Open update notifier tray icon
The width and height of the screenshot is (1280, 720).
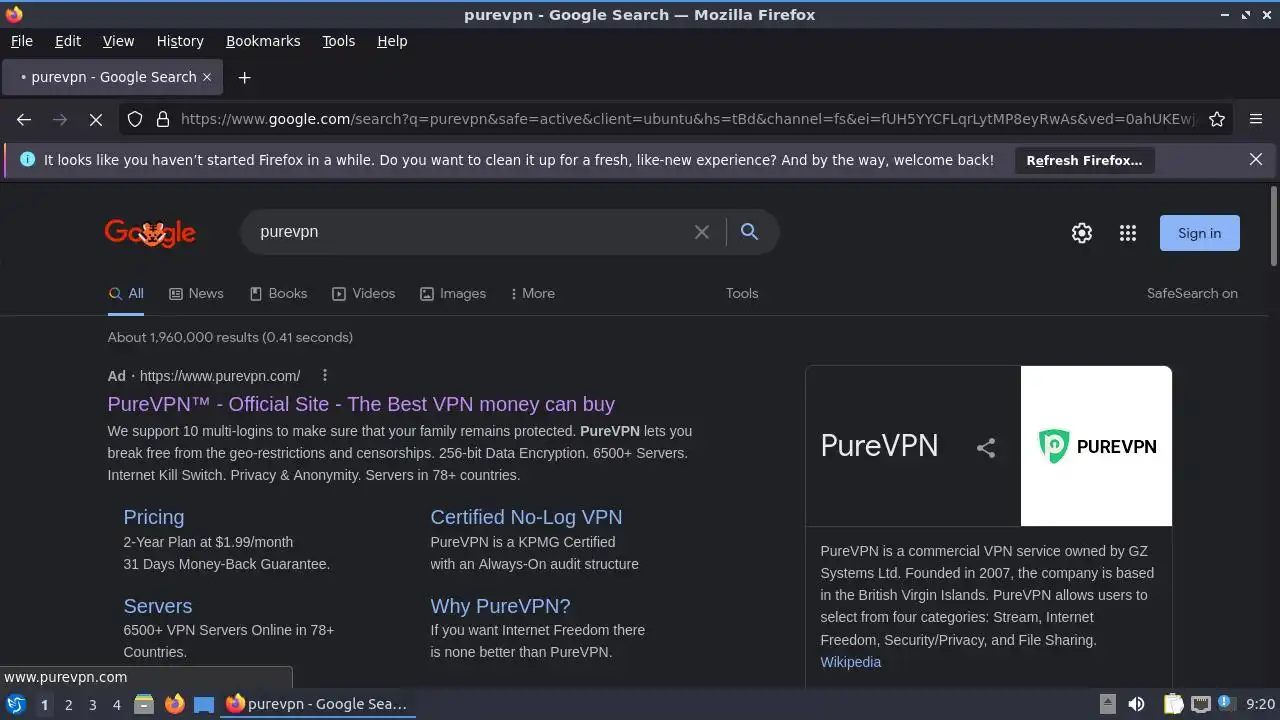coord(1226,704)
